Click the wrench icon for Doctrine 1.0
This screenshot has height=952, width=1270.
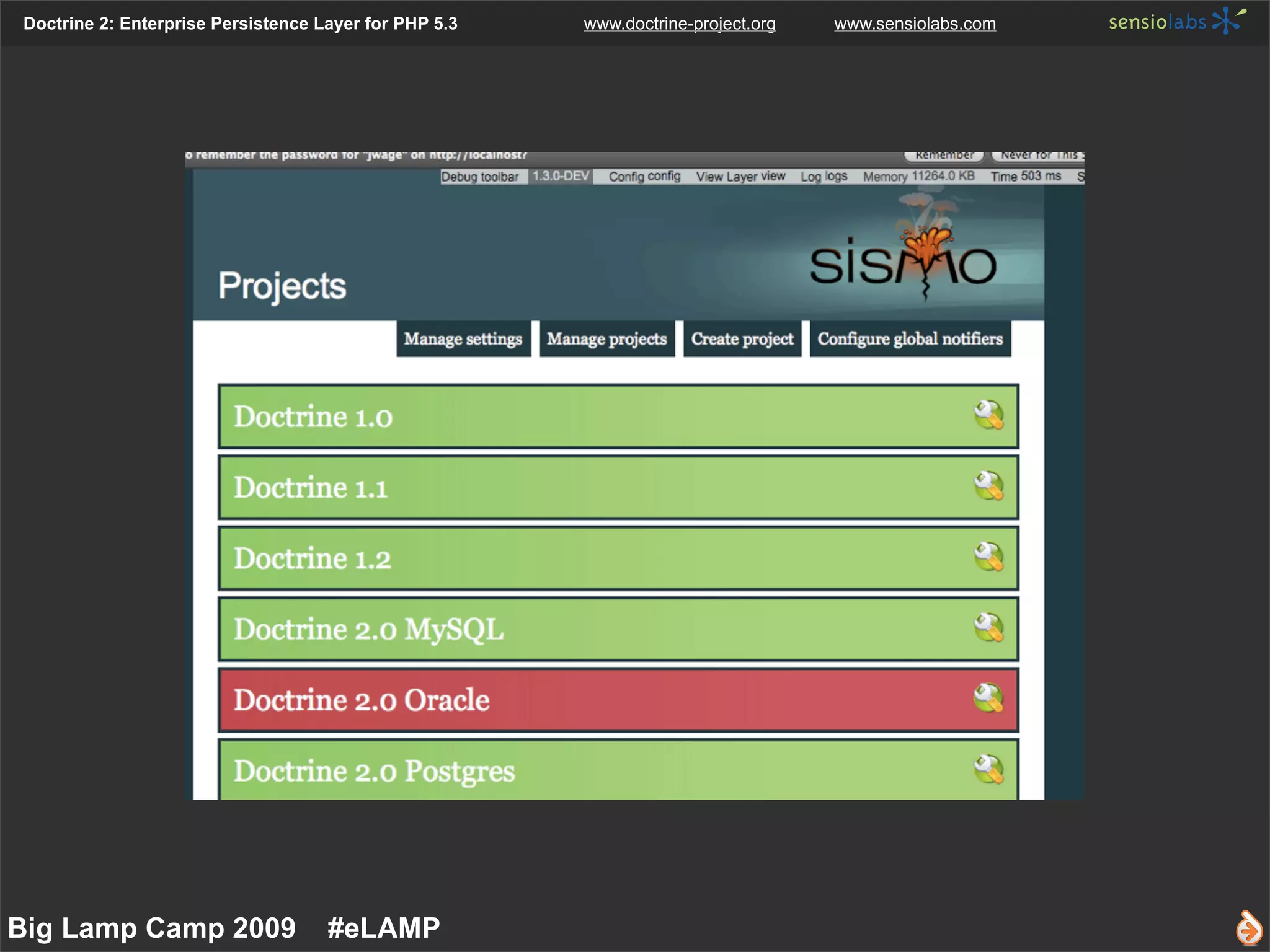pos(988,415)
